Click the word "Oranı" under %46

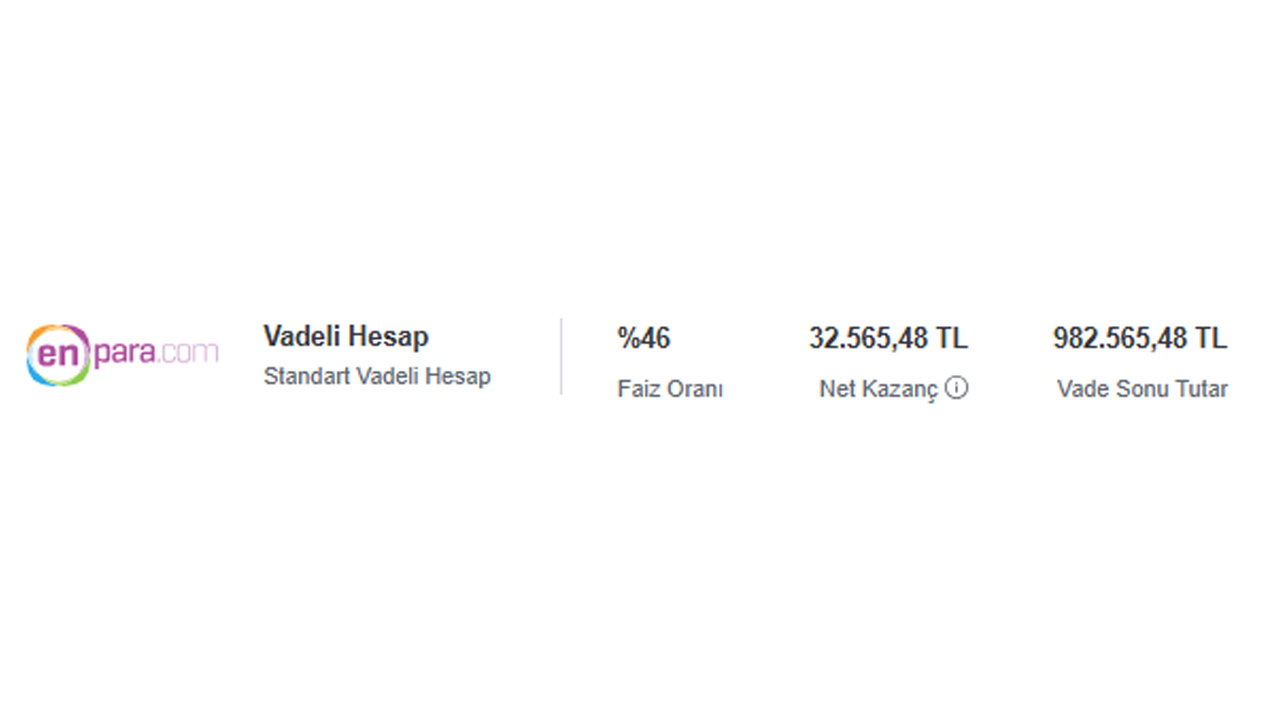click(x=695, y=389)
